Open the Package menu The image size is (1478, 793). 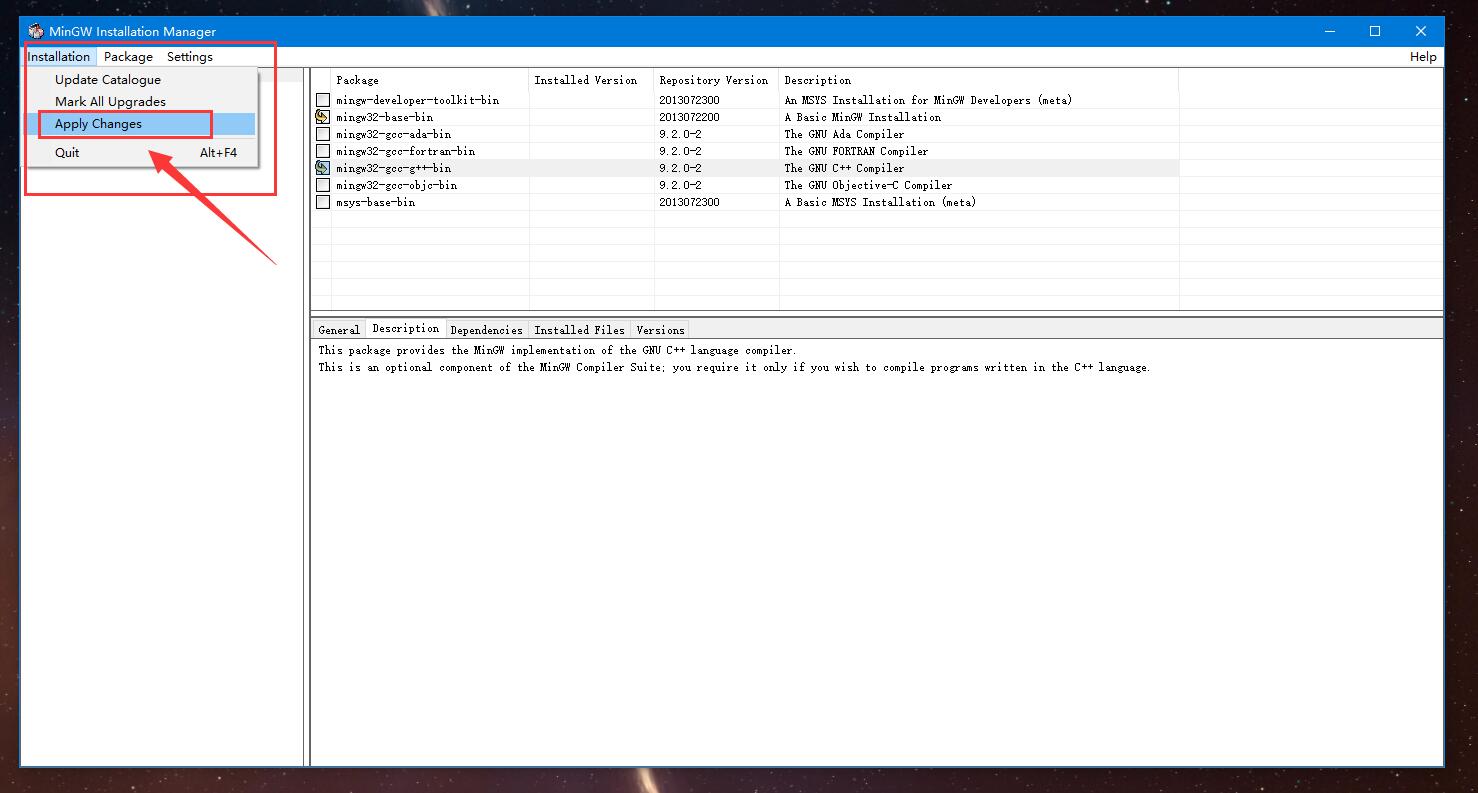[x=128, y=57]
